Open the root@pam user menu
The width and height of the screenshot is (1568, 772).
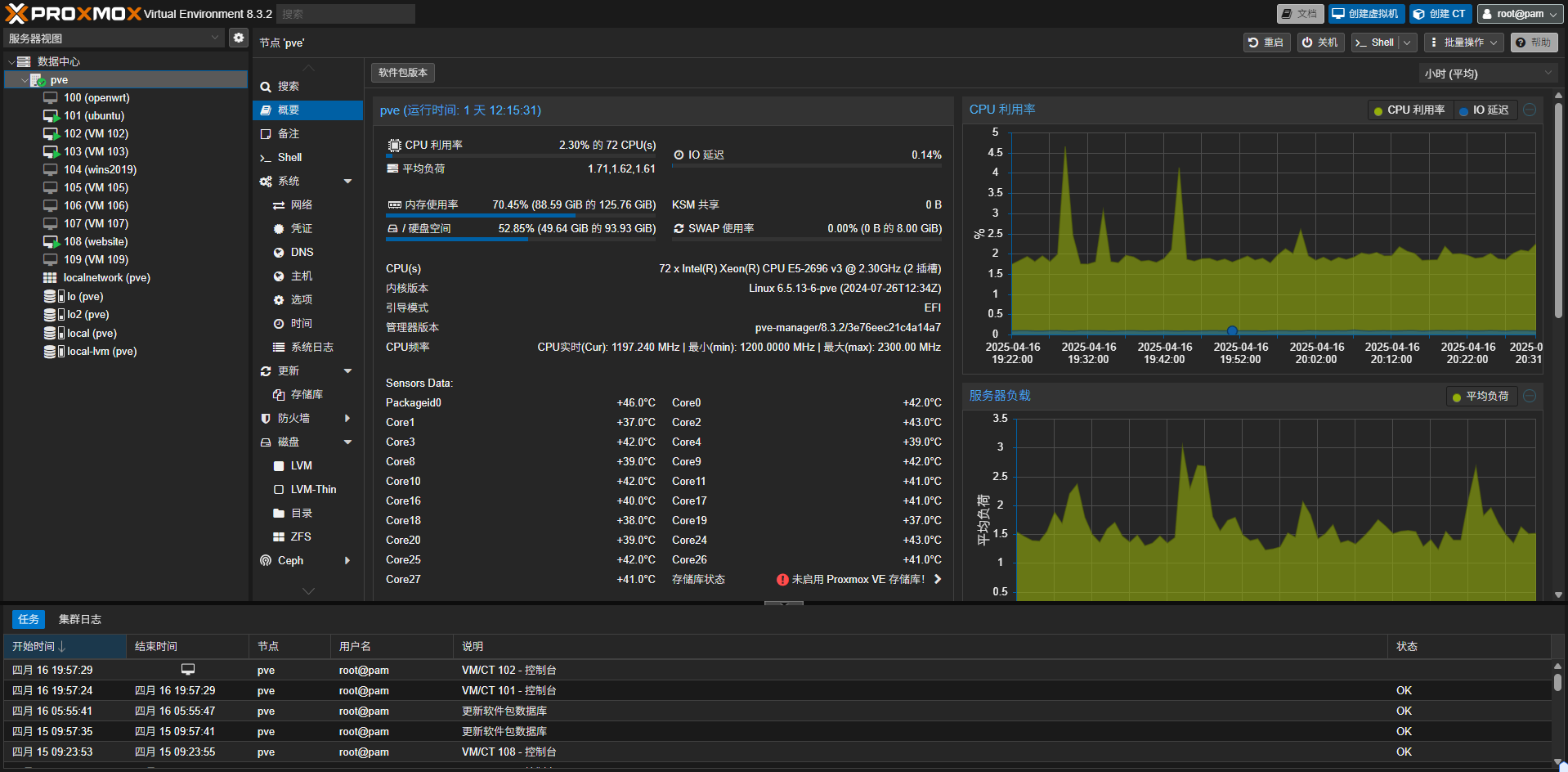point(1519,14)
